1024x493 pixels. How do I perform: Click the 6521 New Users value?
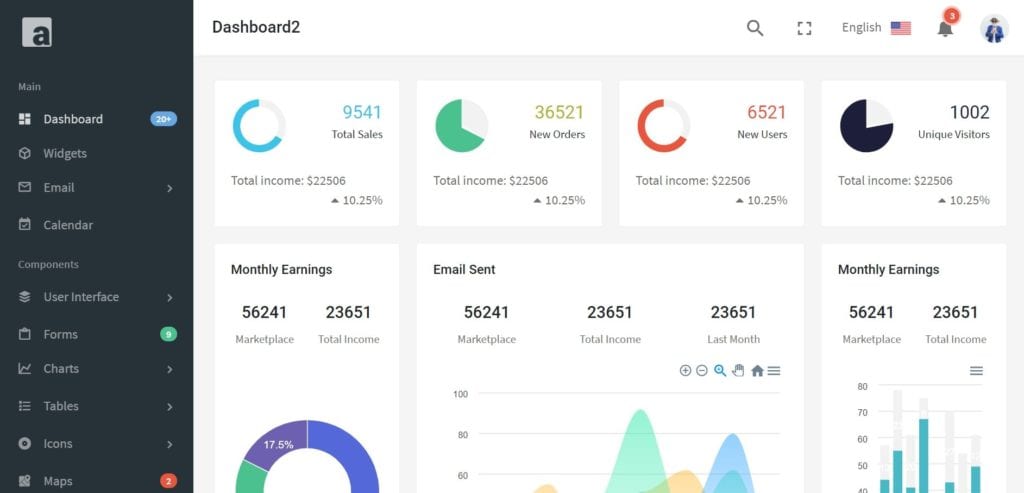[x=767, y=112]
